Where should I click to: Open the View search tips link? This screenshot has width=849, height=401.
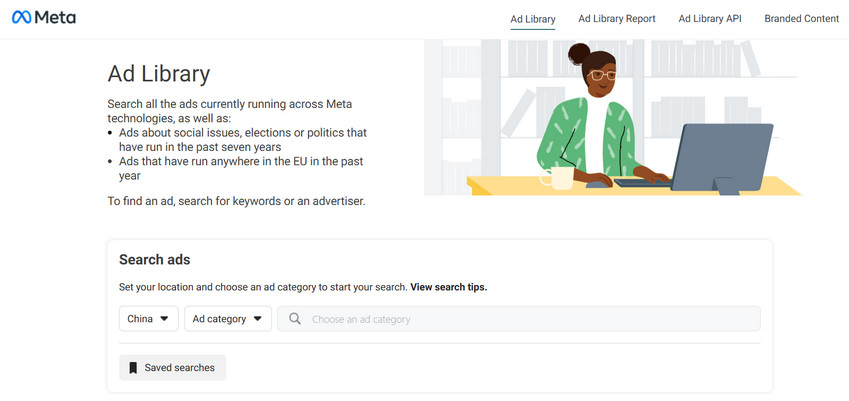click(448, 287)
